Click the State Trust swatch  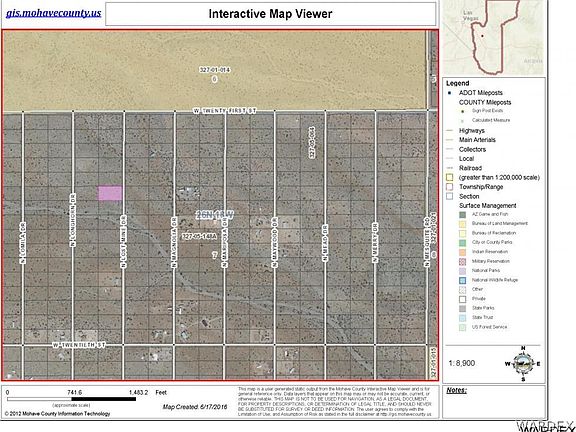click(x=463, y=318)
